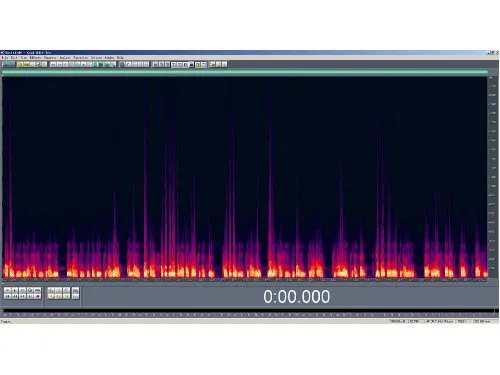The height and width of the screenshot is (375, 500).
Task: Open the Options menu
Action: 96,58
